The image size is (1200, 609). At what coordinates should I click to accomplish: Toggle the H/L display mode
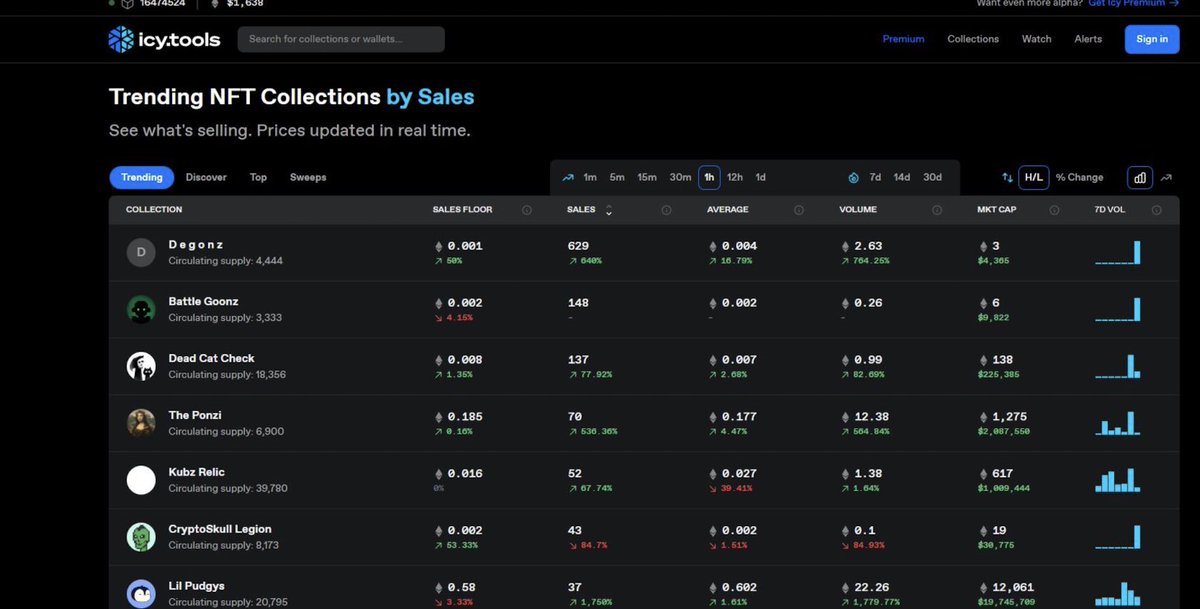tap(1033, 177)
